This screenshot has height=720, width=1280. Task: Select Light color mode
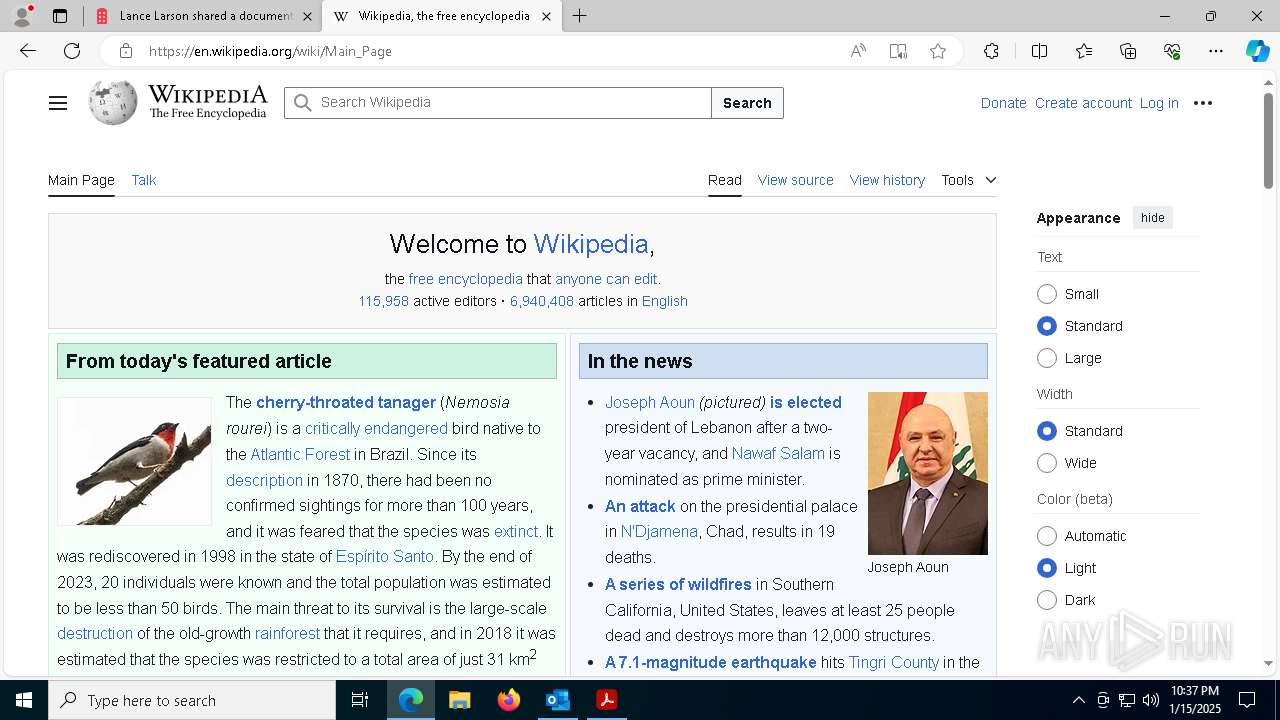[x=1047, y=568]
